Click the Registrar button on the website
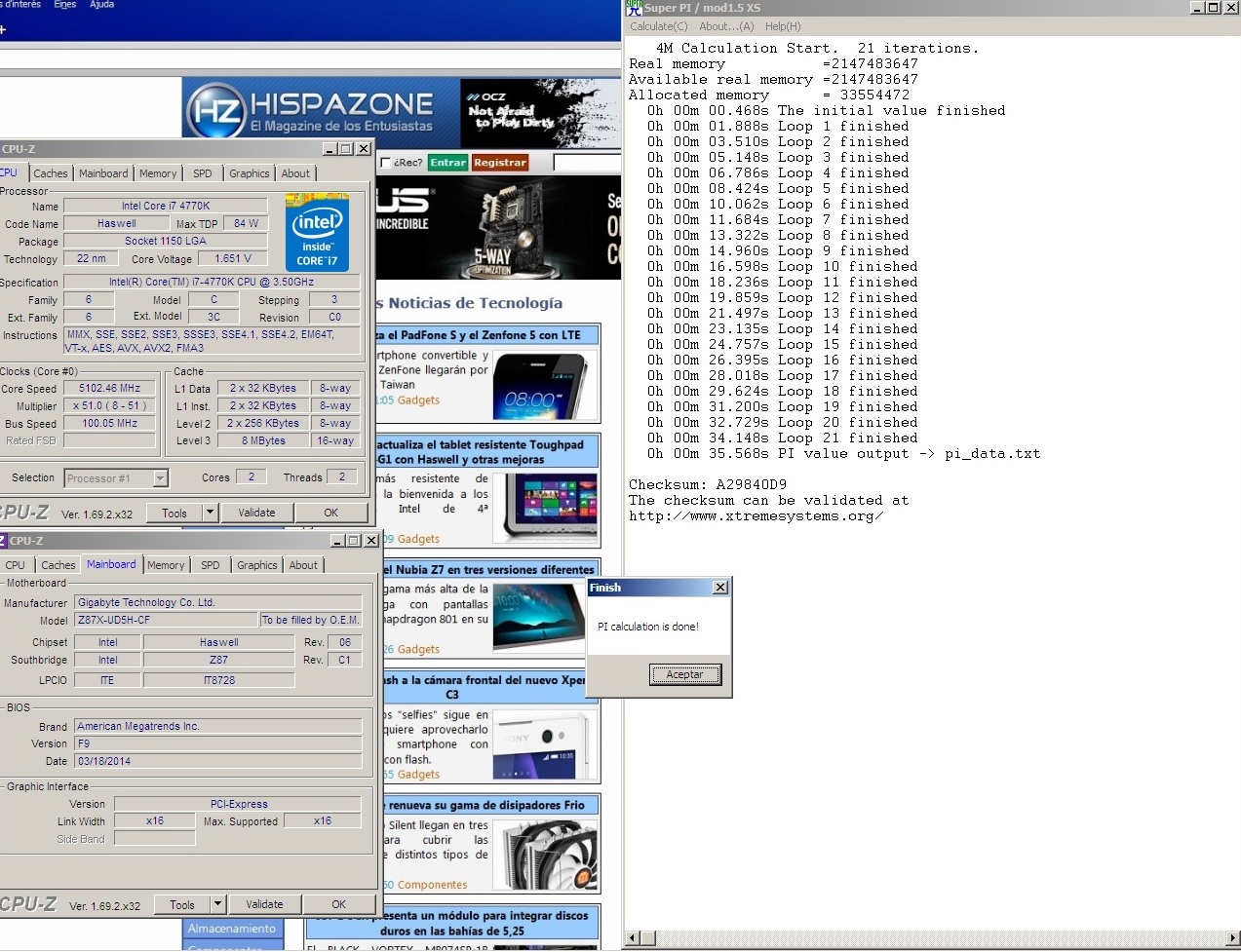Image resolution: width=1241 pixels, height=952 pixels. (499, 163)
